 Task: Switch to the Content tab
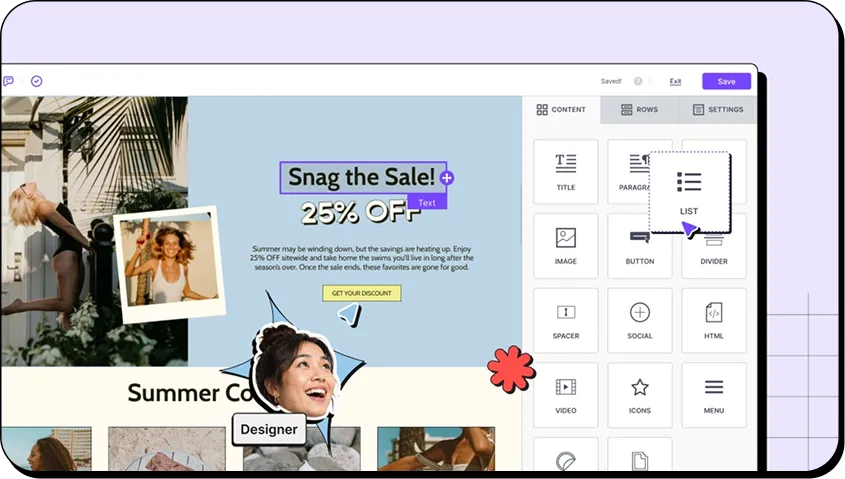[x=561, y=109]
